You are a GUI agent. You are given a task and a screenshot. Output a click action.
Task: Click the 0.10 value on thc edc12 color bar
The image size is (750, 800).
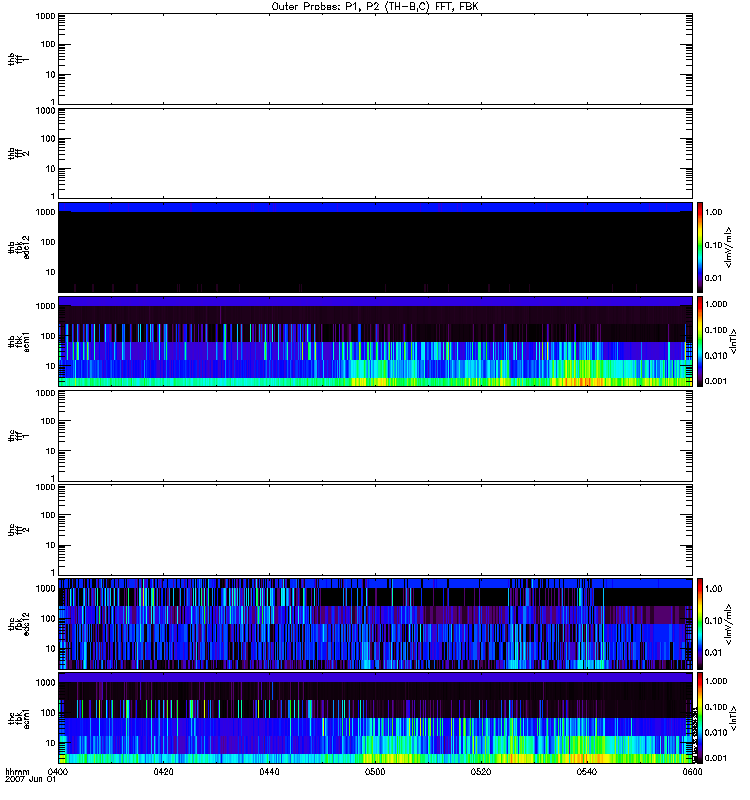(713, 621)
